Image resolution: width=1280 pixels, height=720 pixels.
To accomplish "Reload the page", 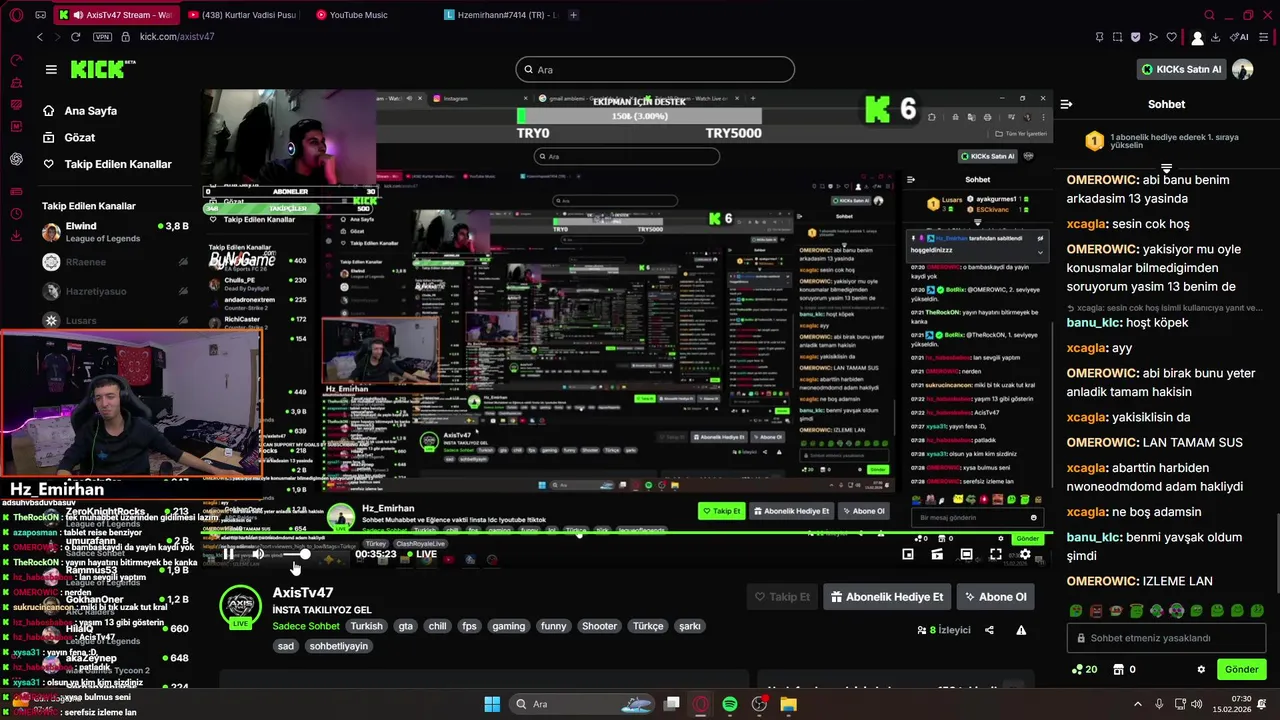I will pyautogui.click(x=75, y=37).
